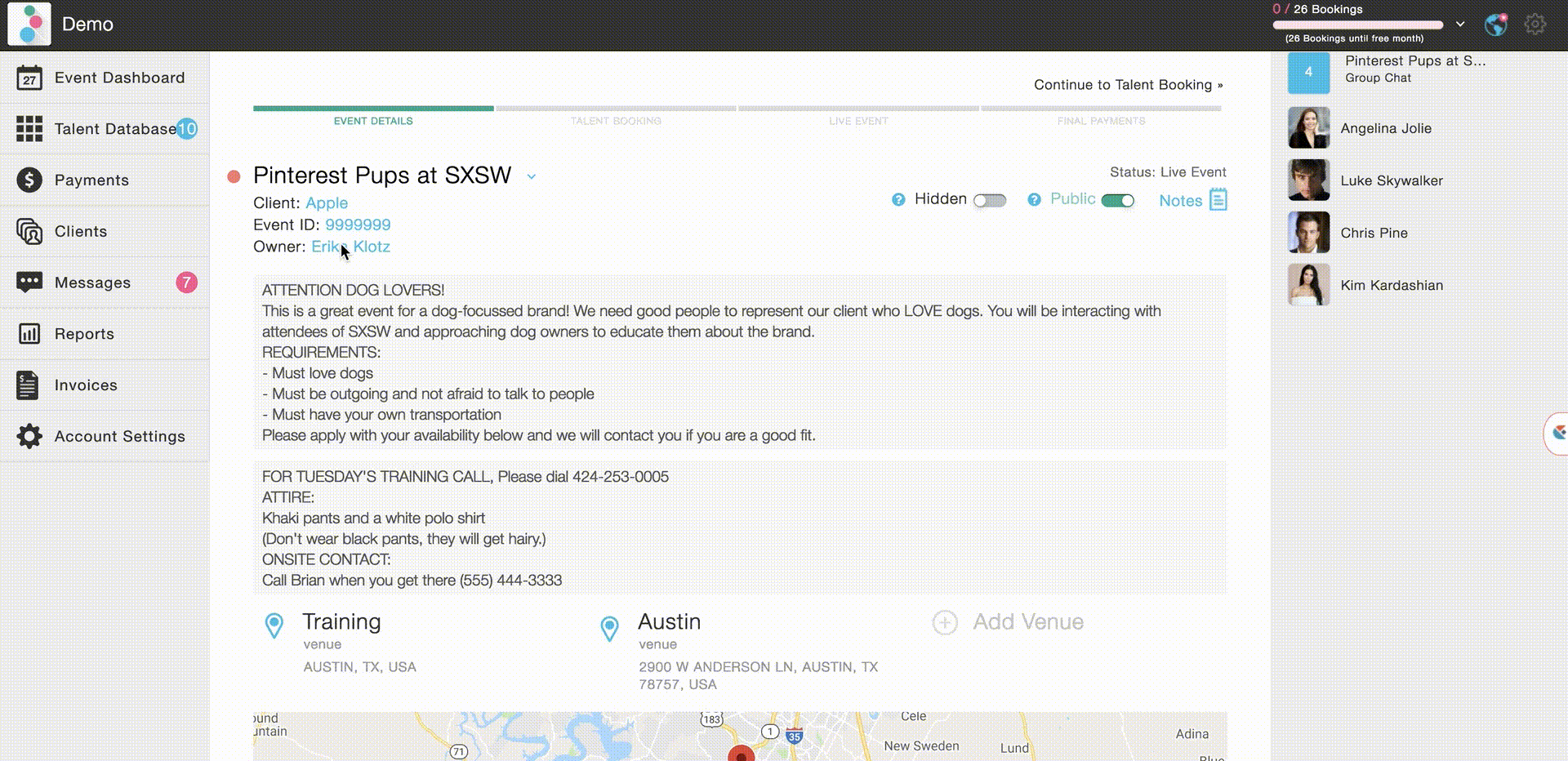
Task: Click the settings gear in top bar
Action: (x=1535, y=24)
